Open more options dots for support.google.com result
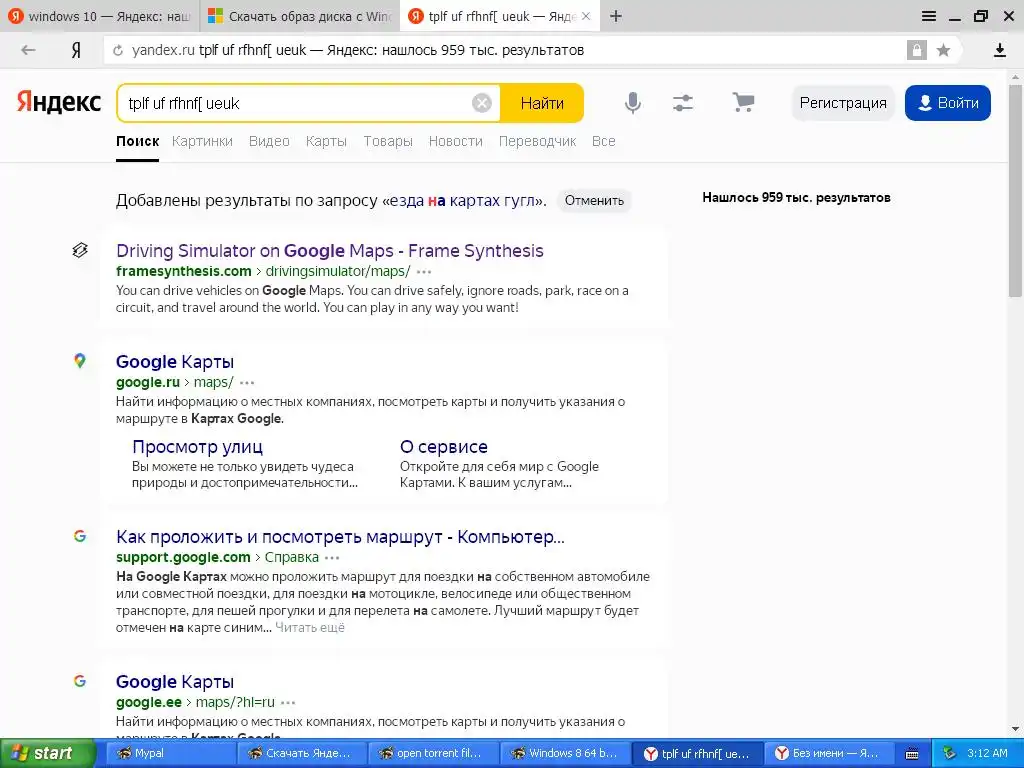 [332, 558]
